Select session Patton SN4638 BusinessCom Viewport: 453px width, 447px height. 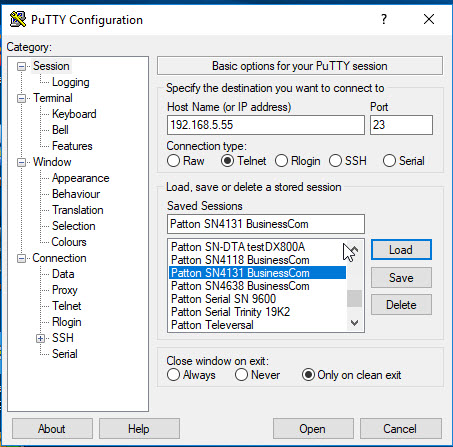point(257,286)
